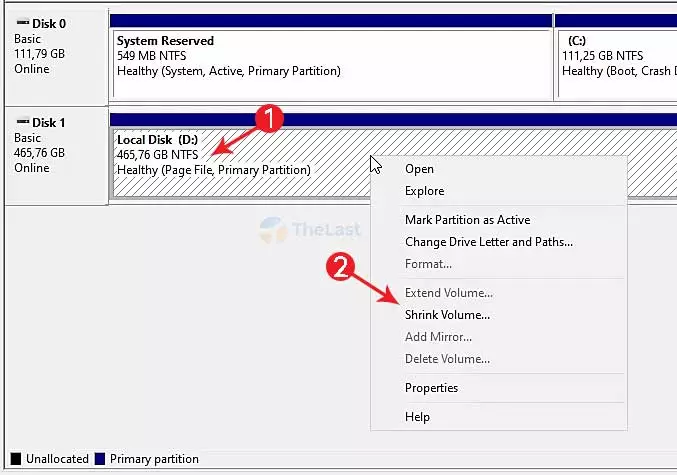Open Properties from the context menu
The height and width of the screenshot is (475, 677).
(x=431, y=388)
